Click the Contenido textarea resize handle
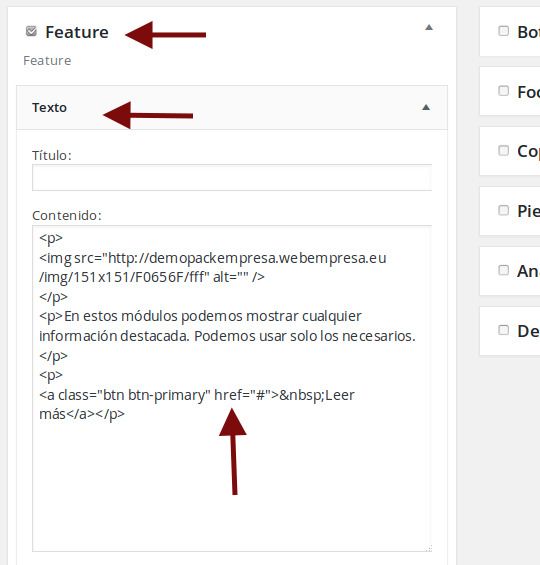Screen dimensions: 540x565 pos(428,548)
